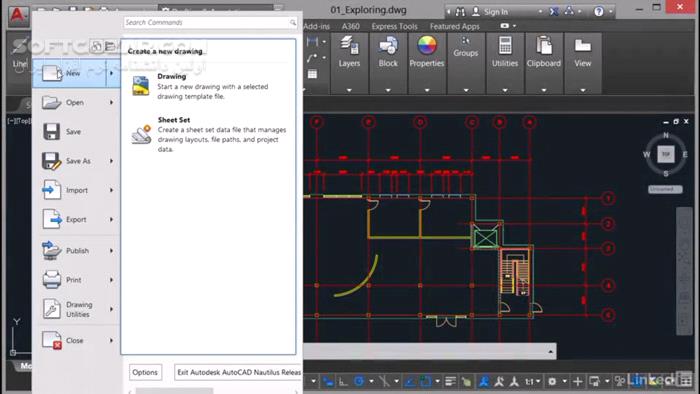Click the search magnifier in Search Commands
Screen dimensions: 700x394
point(292,22)
